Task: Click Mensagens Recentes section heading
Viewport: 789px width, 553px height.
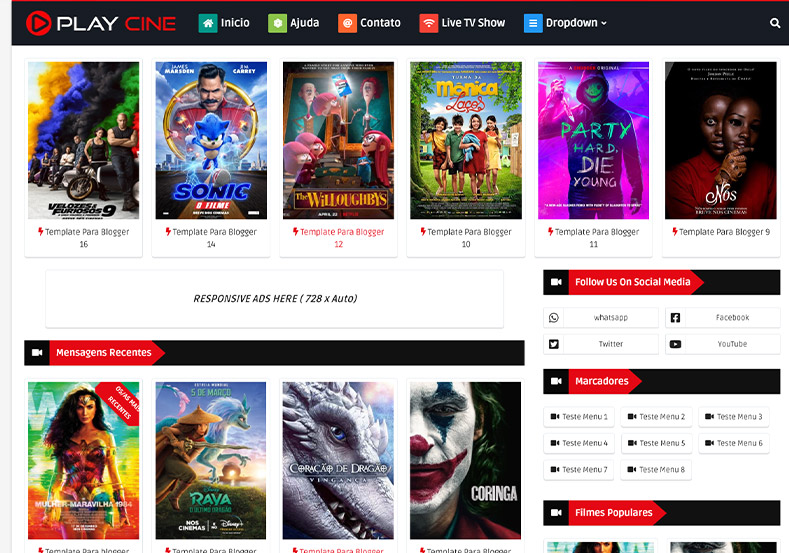Action: [x=104, y=353]
